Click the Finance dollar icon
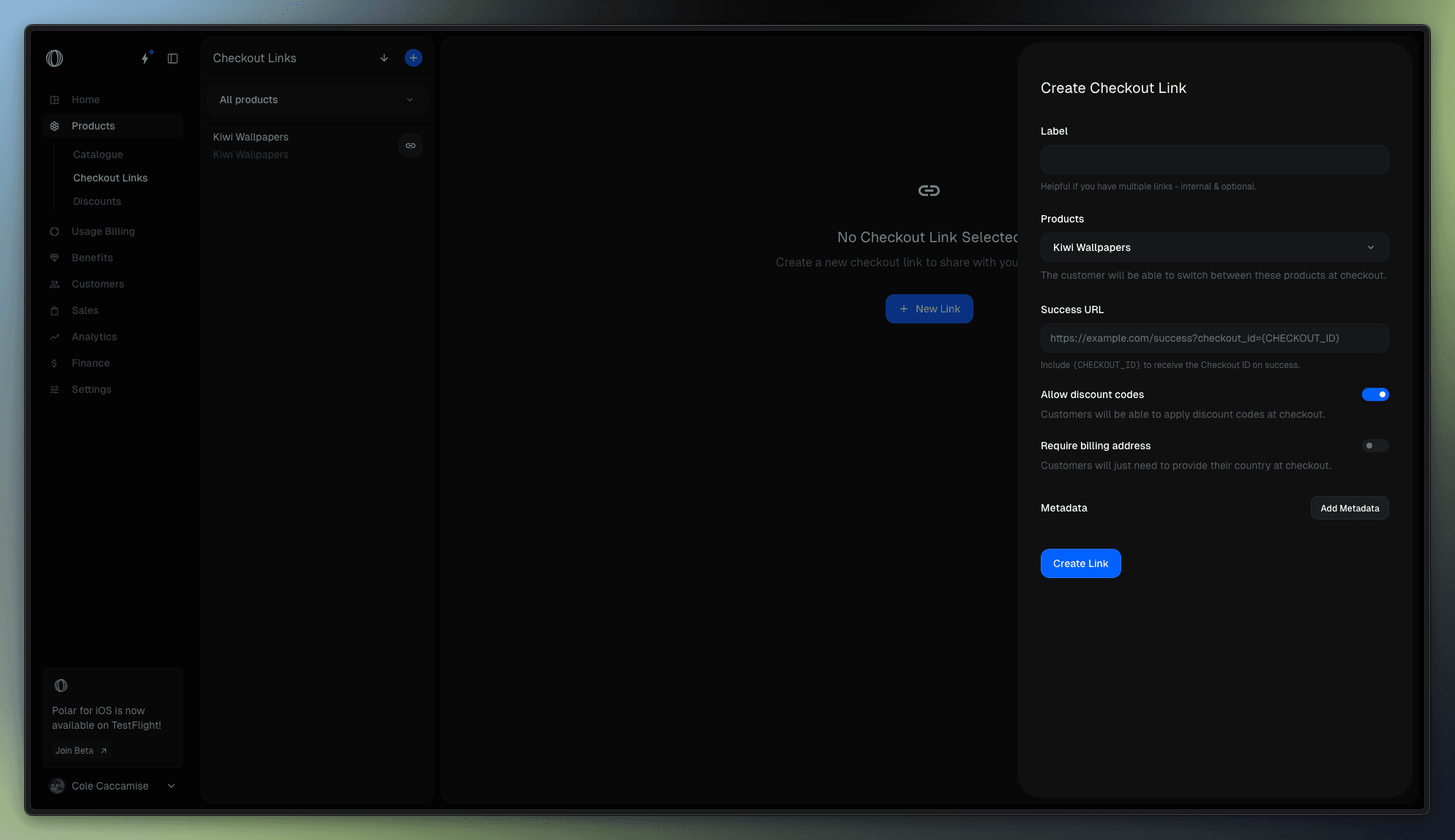Image resolution: width=1455 pixels, height=840 pixels. click(55, 363)
